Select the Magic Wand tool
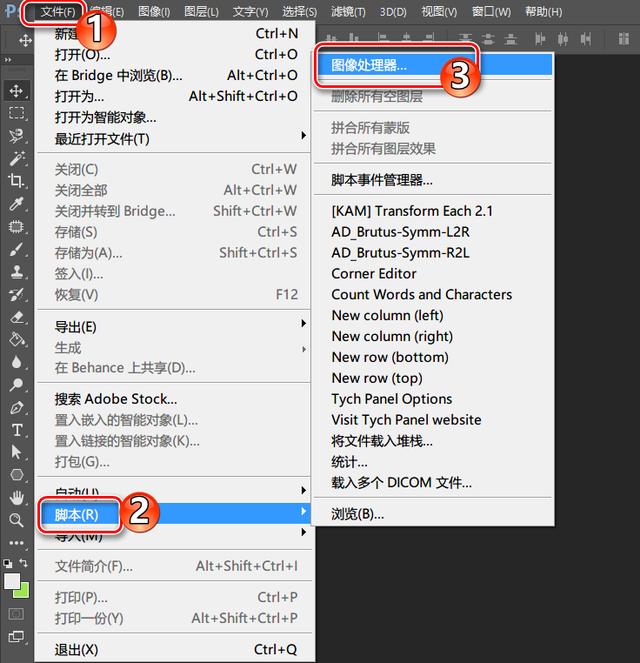This screenshot has width=640, height=663. point(16,158)
